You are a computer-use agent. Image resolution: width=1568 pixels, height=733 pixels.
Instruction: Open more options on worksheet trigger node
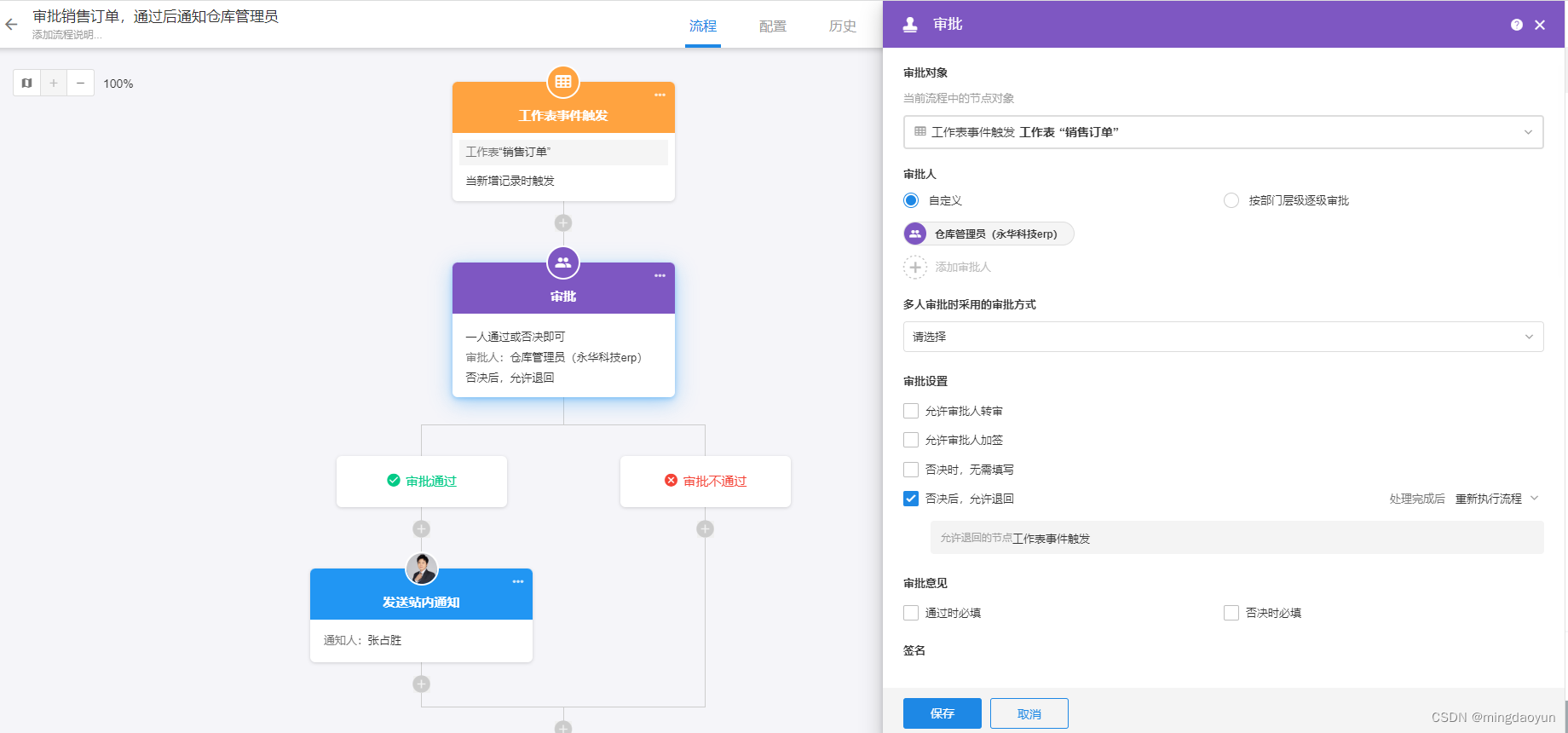tap(660, 95)
